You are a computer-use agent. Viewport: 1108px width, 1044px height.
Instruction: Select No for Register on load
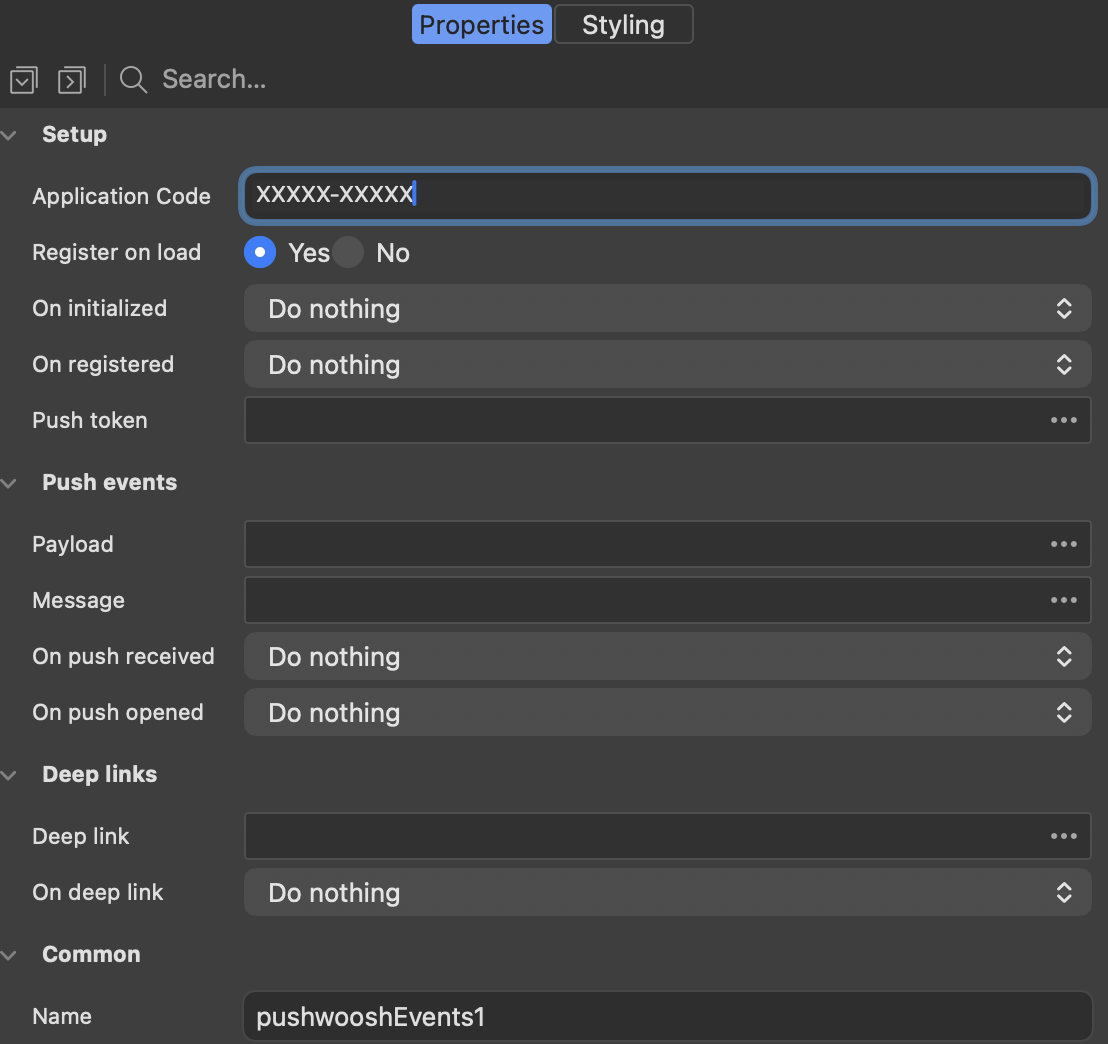pyautogui.click(x=348, y=252)
